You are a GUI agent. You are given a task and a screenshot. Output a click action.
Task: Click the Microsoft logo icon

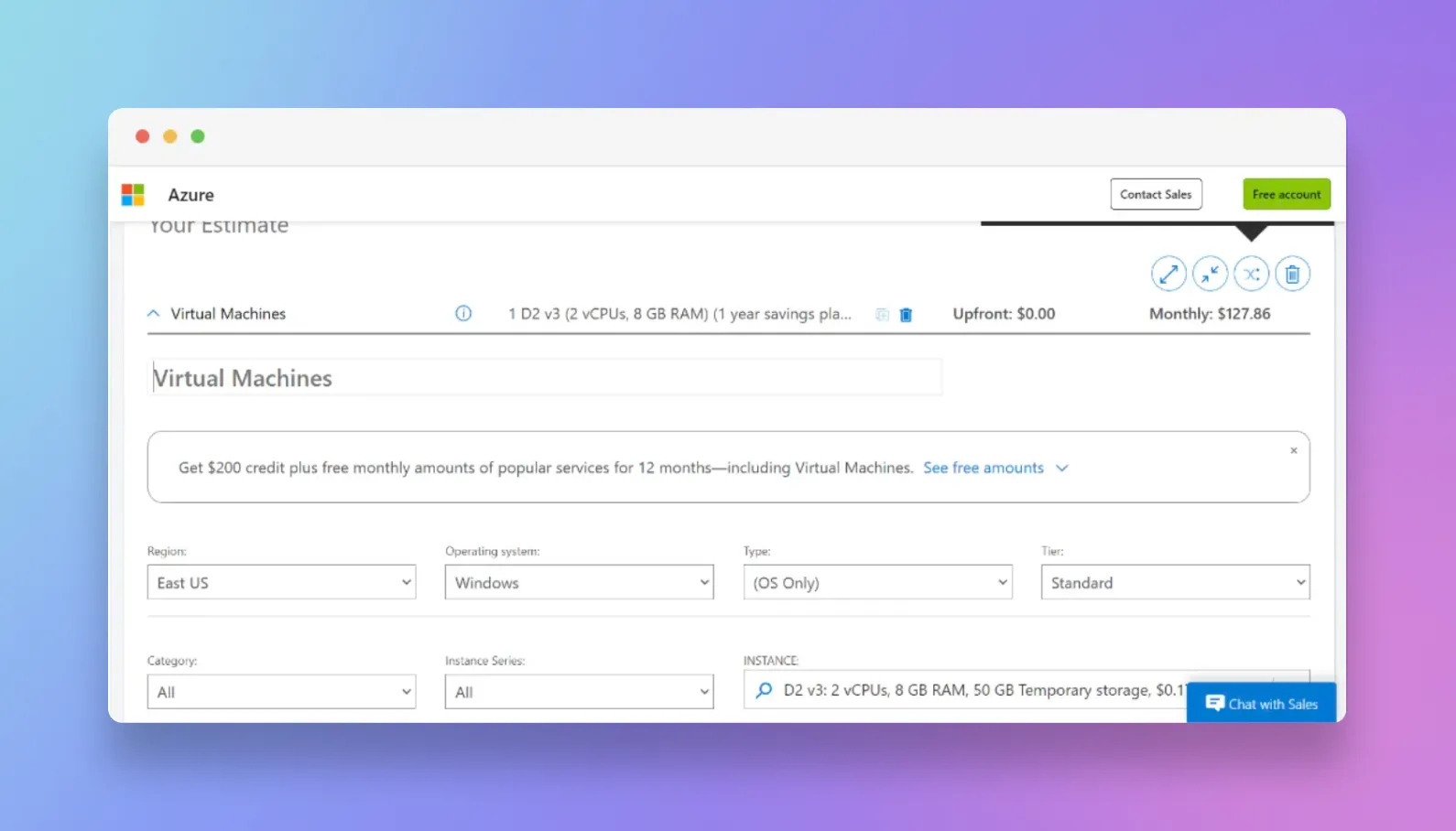[x=133, y=194]
